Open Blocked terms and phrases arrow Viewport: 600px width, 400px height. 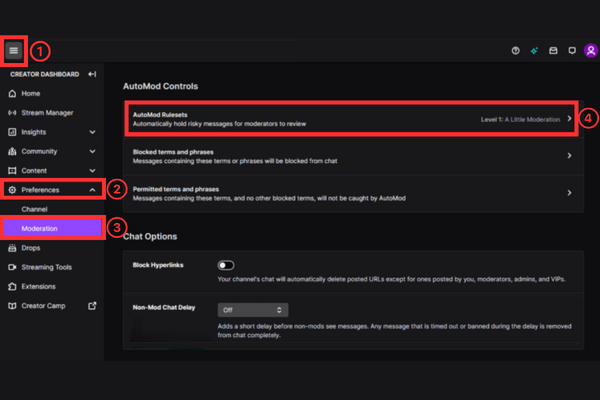click(x=569, y=156)
